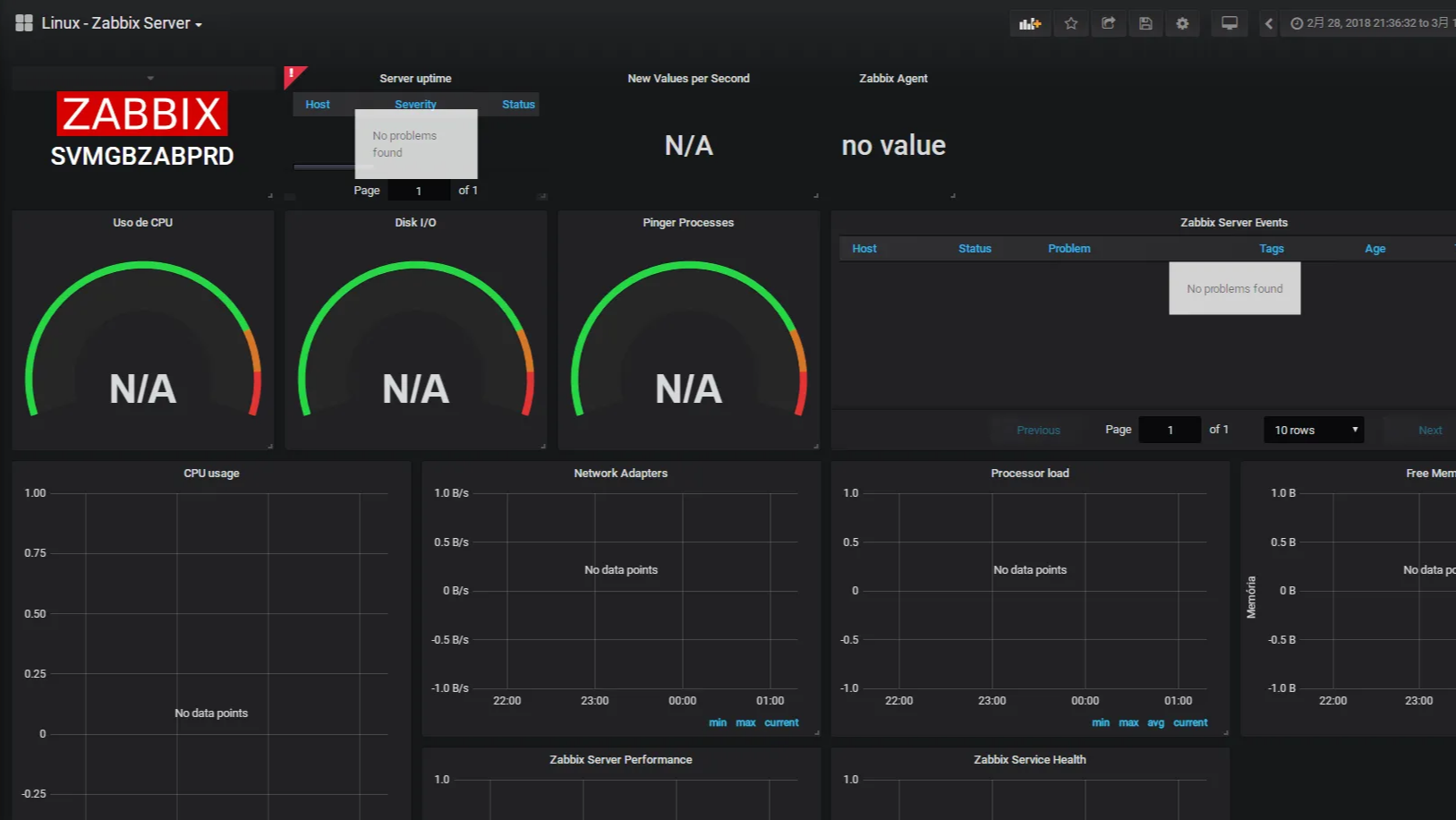Click the ZABBIX logo image
This screenshot has height=820, width=1456.
(x=142, y=114)
